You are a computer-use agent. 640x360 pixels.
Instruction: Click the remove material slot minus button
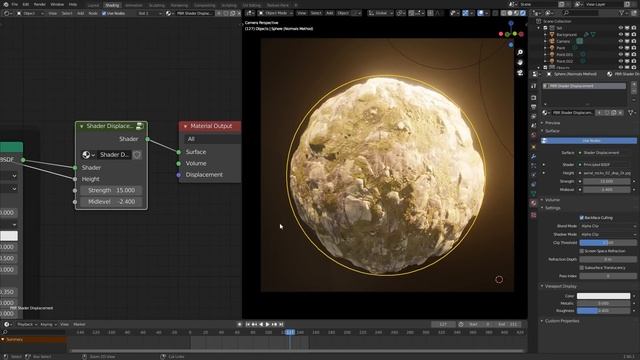(634, 90)
